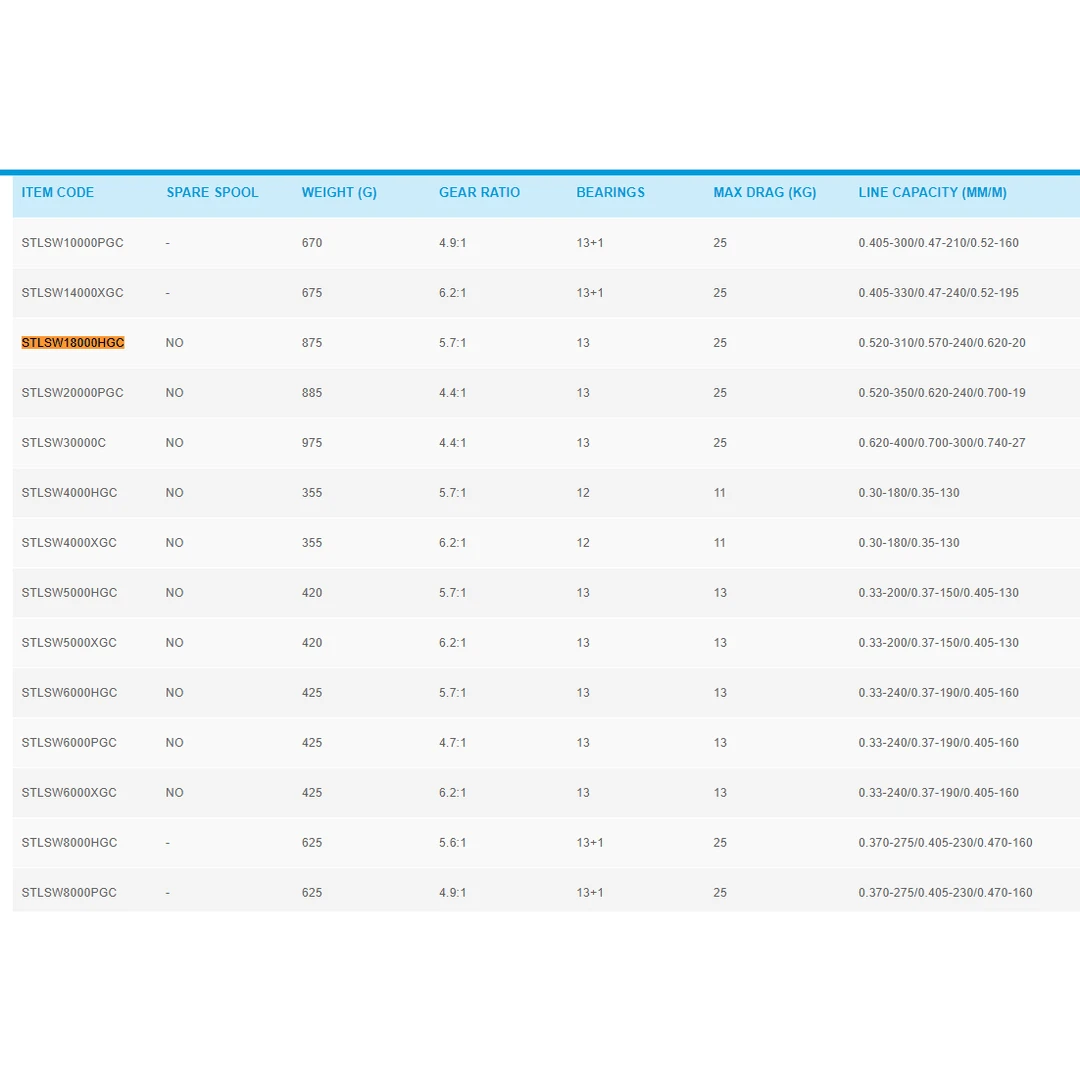
Task: Select the STLSW6000PGC item code
Action: pyautogui.click(x=69, y=743)
